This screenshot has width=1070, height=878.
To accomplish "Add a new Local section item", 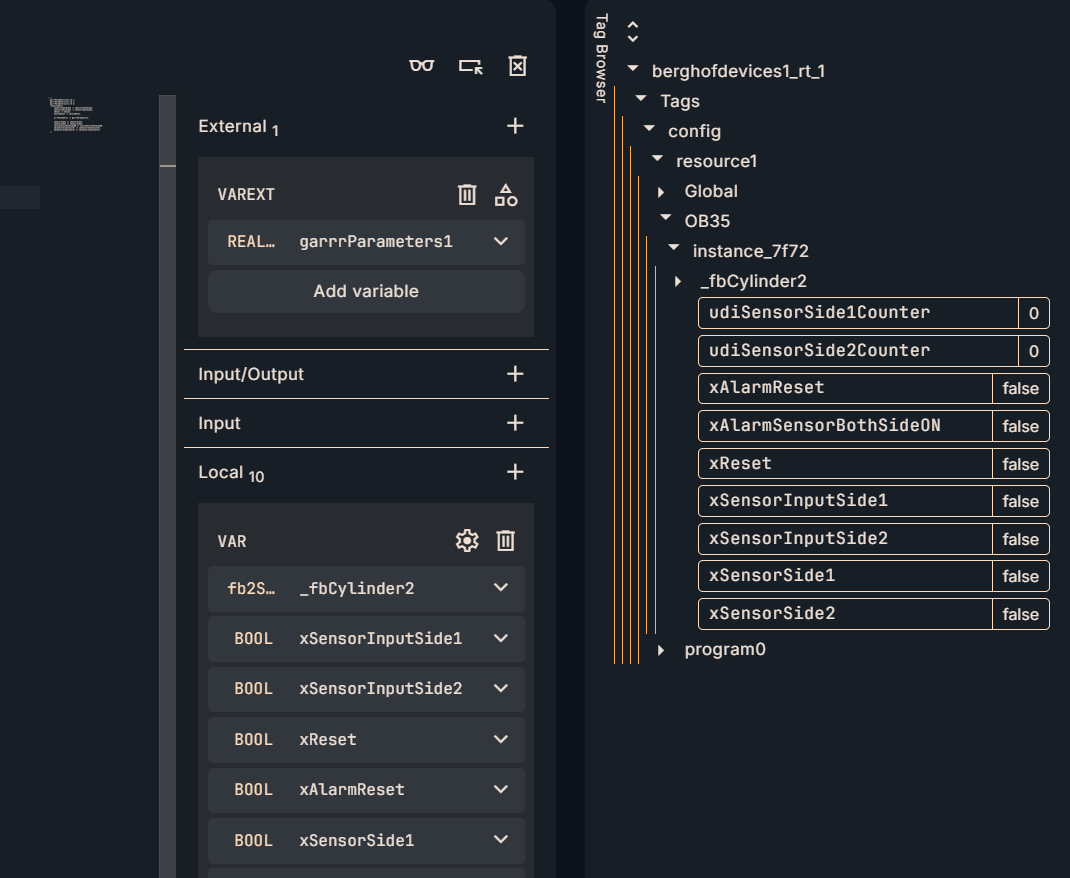I will [x=515, y=472].
